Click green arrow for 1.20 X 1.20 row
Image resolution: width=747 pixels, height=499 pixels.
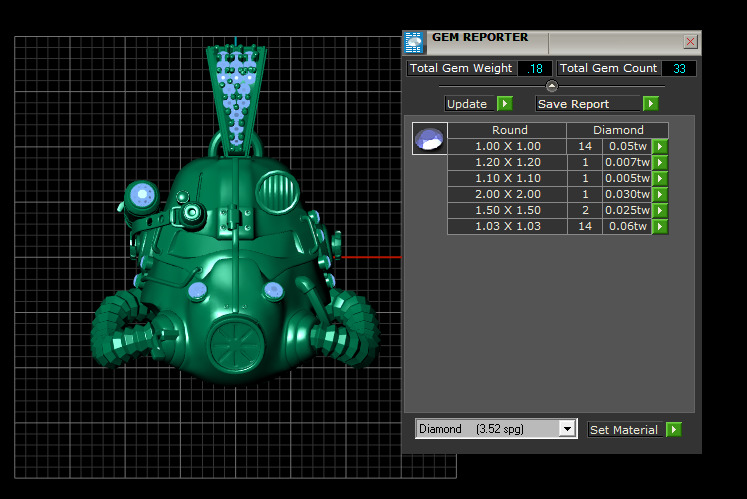[x=660, y=163]
